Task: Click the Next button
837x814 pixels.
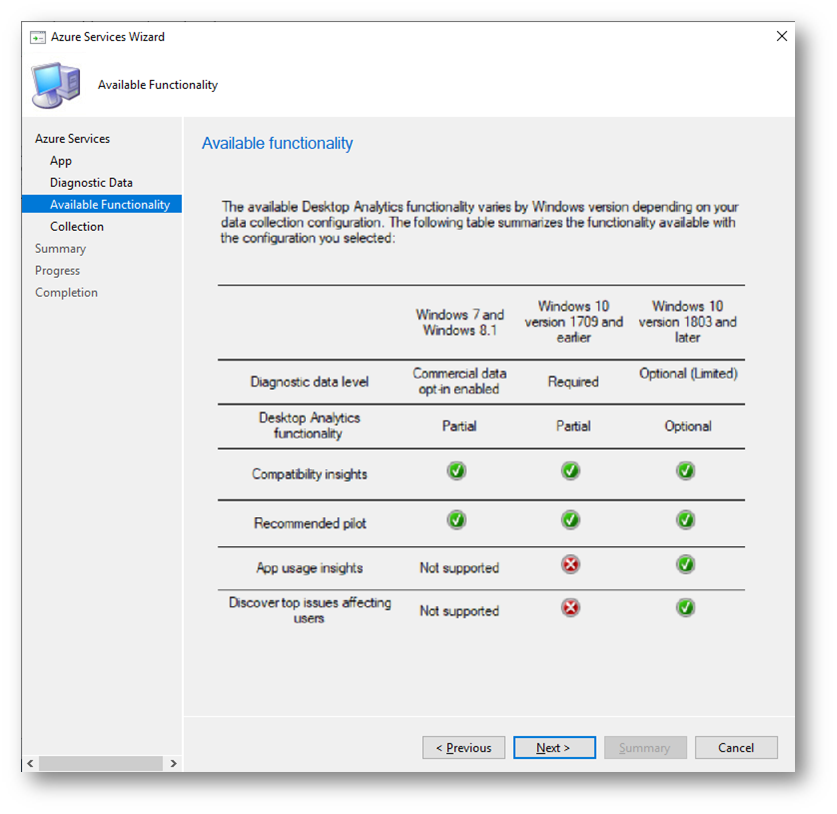Action: click(x=554, y=748)
